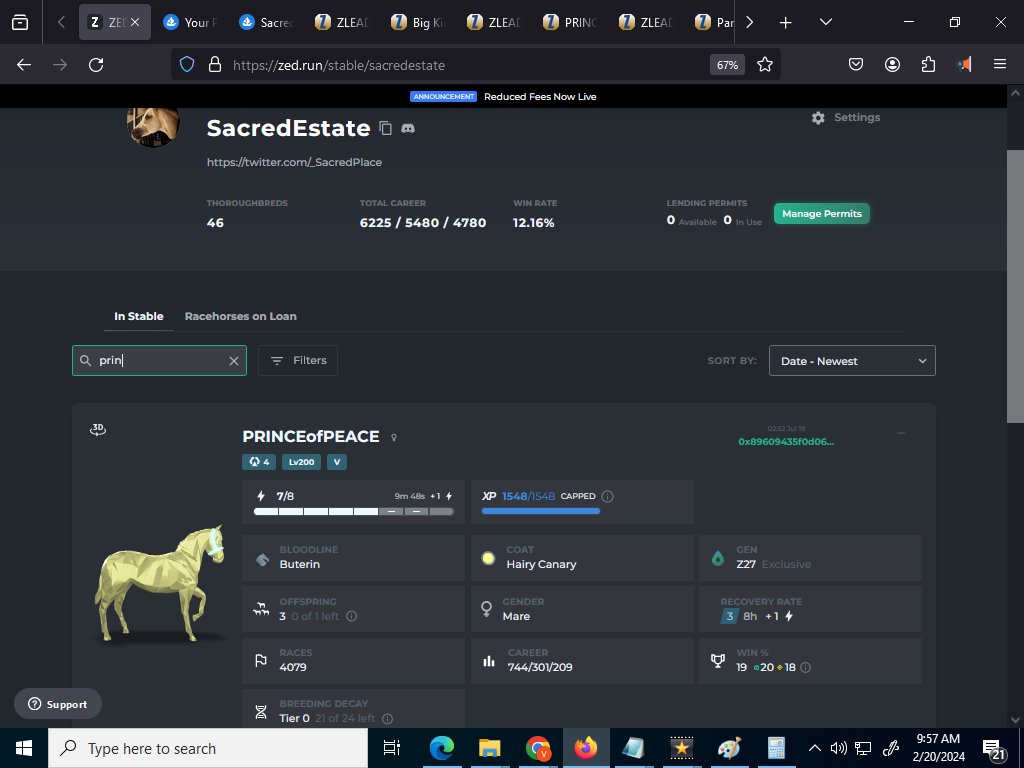Click the Lv200 level badge
Viewport: 1024px width, 768px height.
(301, 462)
